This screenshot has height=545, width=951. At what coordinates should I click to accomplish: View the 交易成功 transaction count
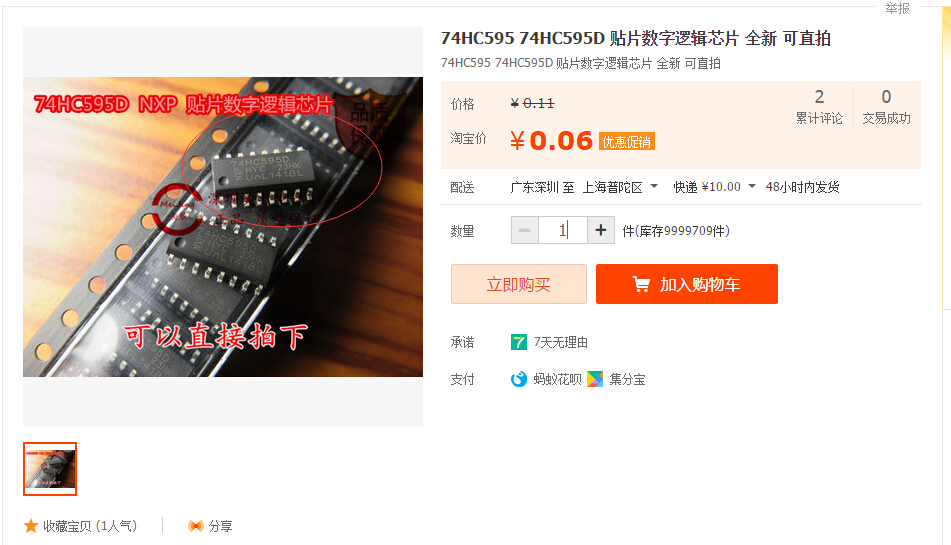tap(886, 106)
